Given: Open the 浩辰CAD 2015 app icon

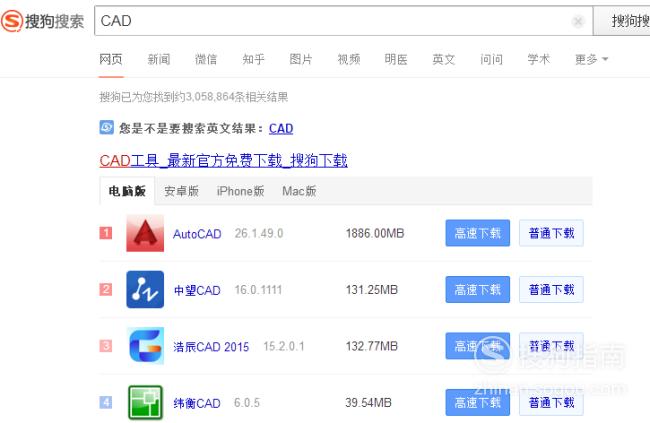Looking at the screenshot, I should pyautogui.click(x=145, y=346).
